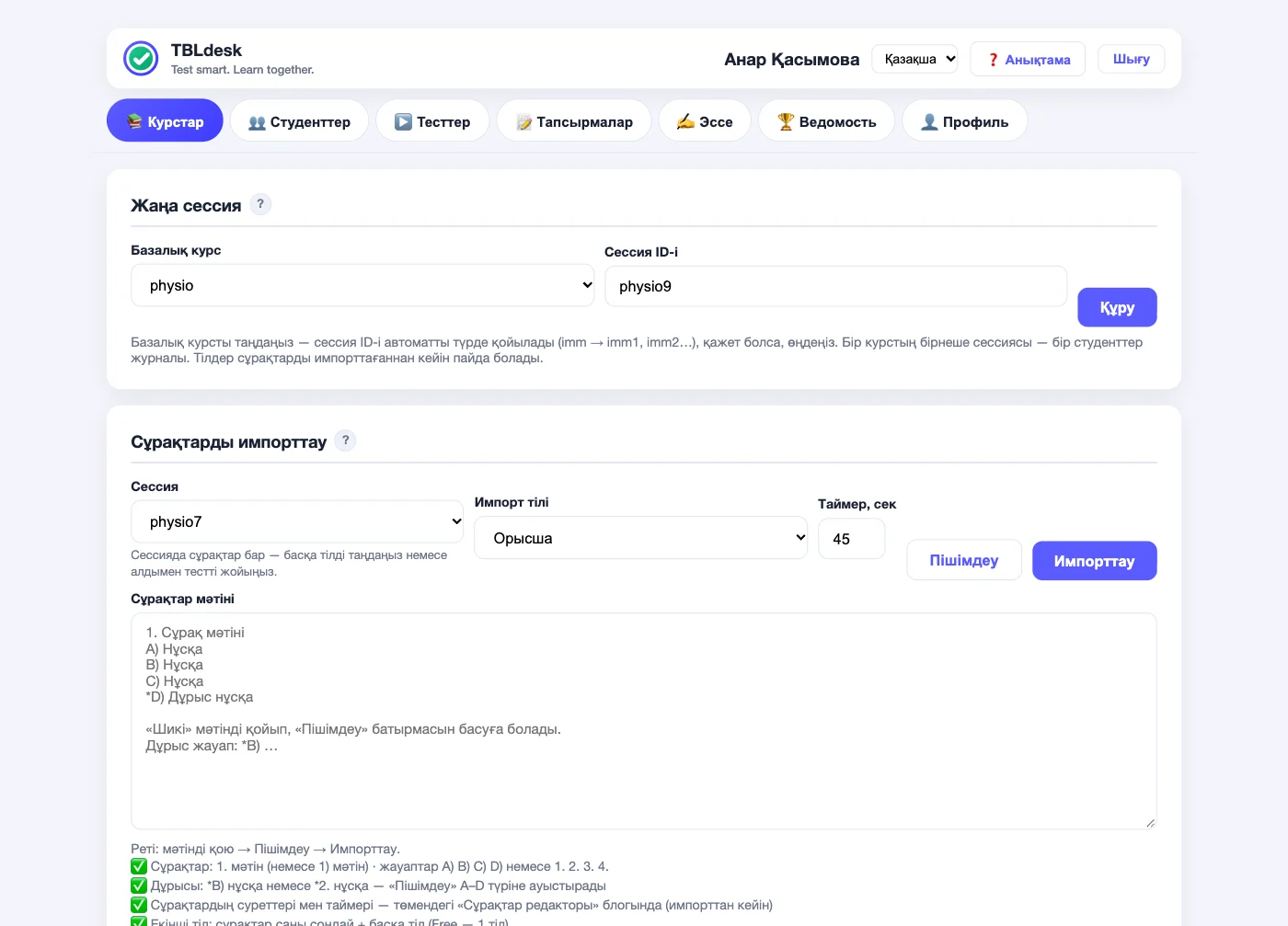Open the help tooltip beside Сұрақтарды импорттау

[x=346, y=440]
